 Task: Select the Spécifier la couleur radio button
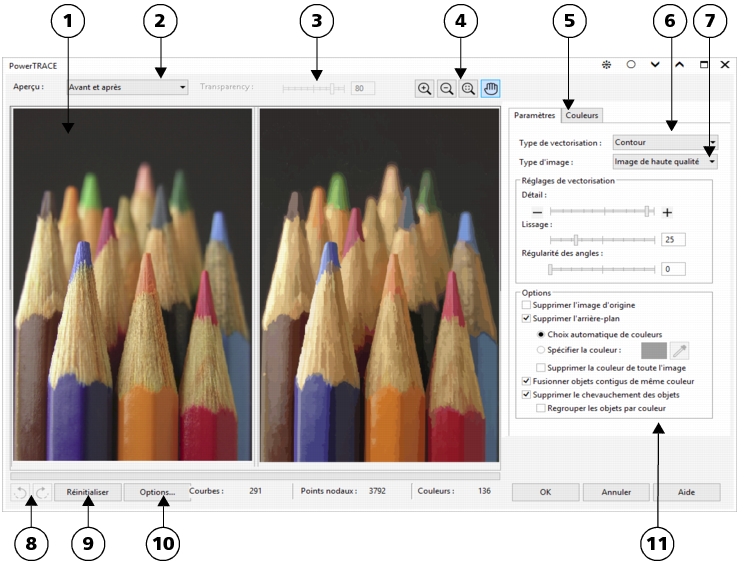click(x=542, y=349)
